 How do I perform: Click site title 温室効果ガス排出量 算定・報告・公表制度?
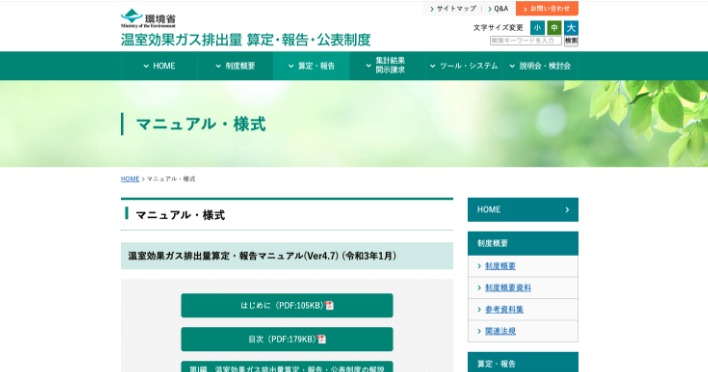[x=246, y=40]
